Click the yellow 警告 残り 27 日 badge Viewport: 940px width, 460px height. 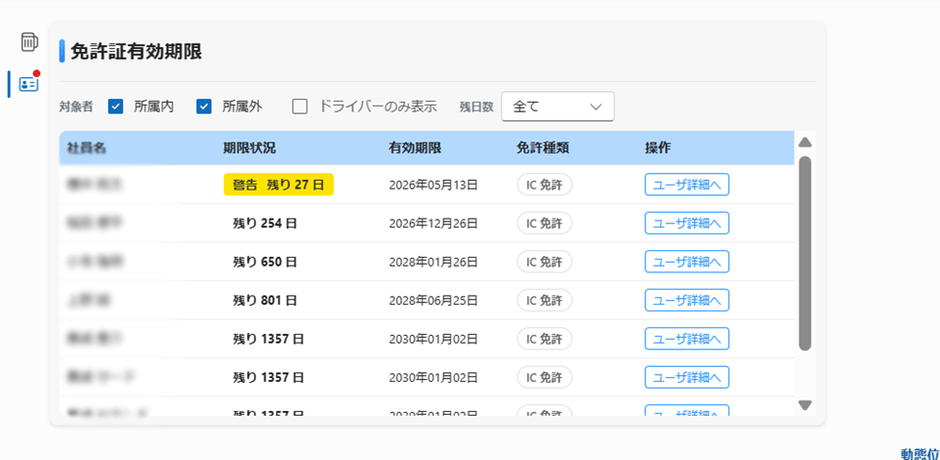pos(279,185)
